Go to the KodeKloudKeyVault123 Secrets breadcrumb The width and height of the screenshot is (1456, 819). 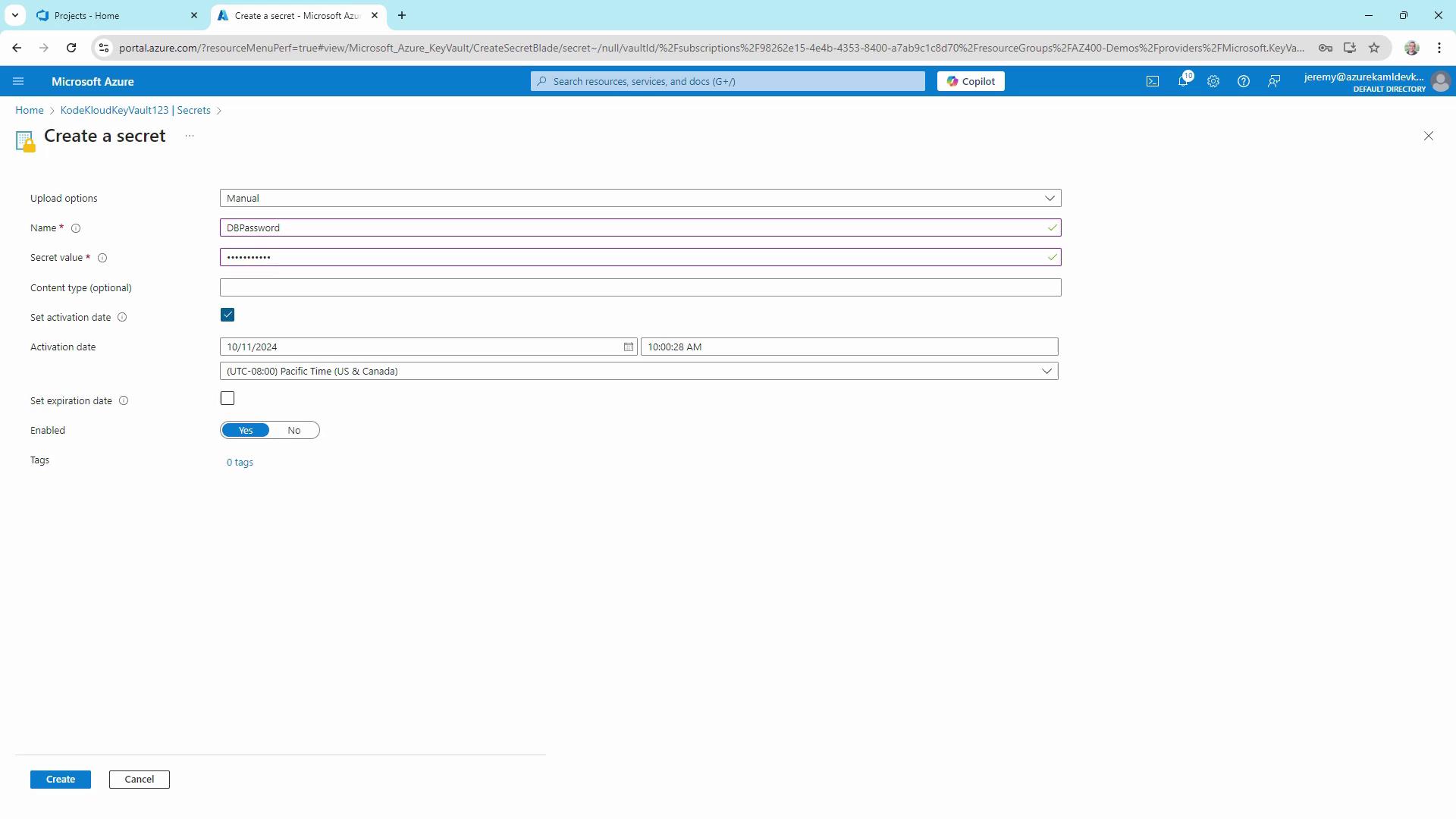point(135,110)
